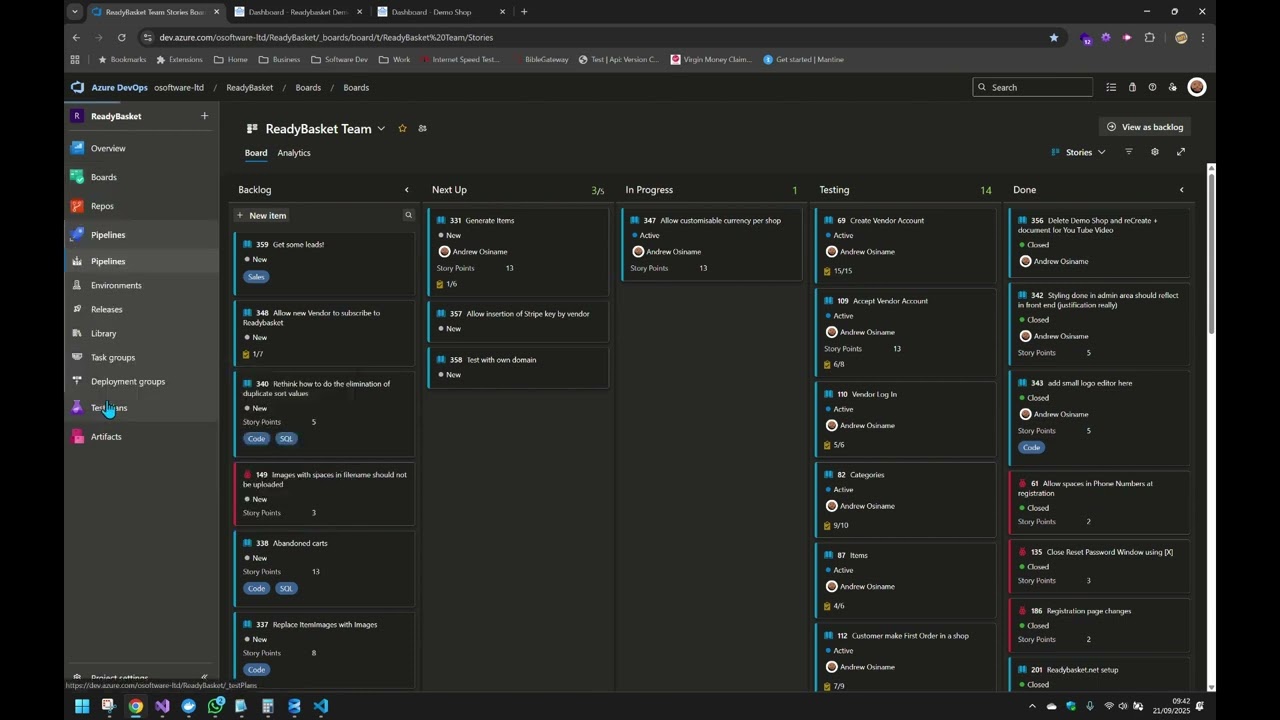1280x720 pixels.
Task: Open the work items list icon in header
Action: click(1111, 87)
